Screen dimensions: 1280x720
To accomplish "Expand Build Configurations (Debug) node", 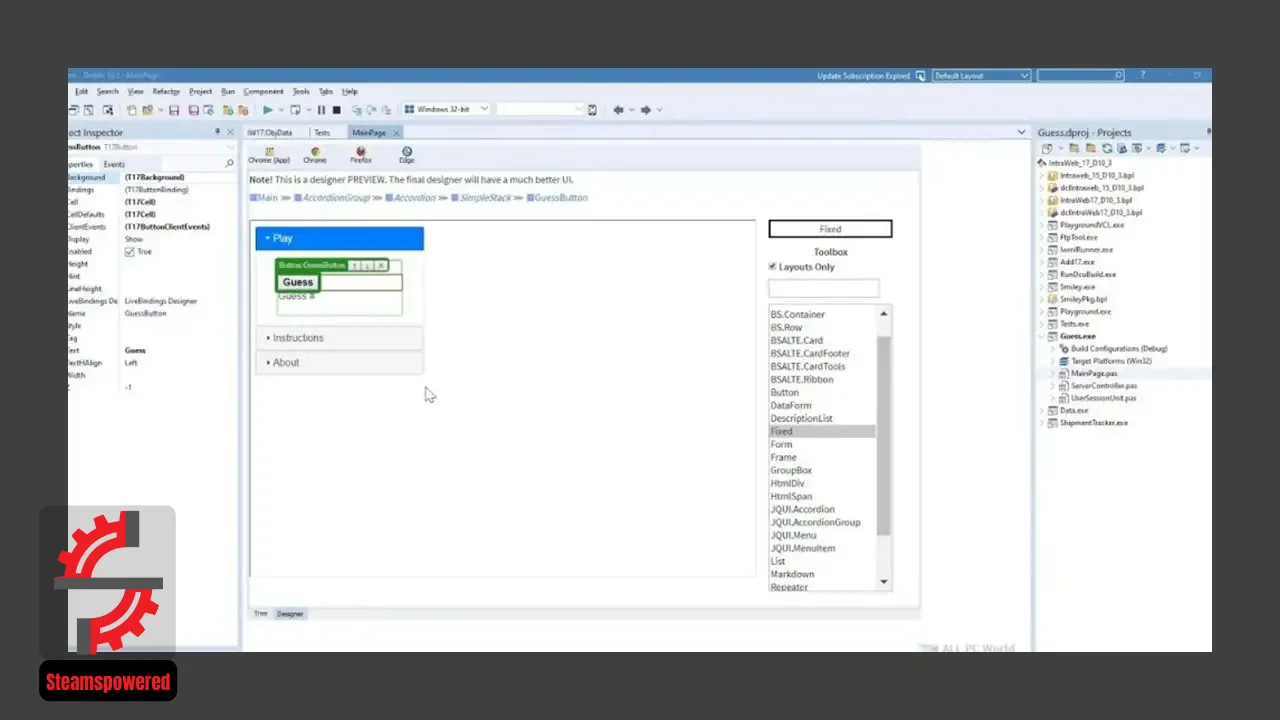I will click(x=1053, y=349).
